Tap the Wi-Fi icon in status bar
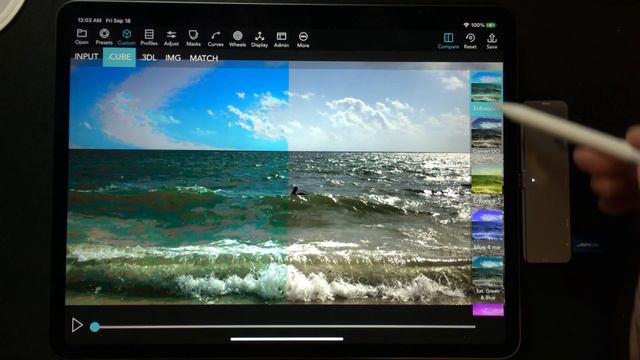The height and width of the screenshot is (360, 640). pos(466,25)
